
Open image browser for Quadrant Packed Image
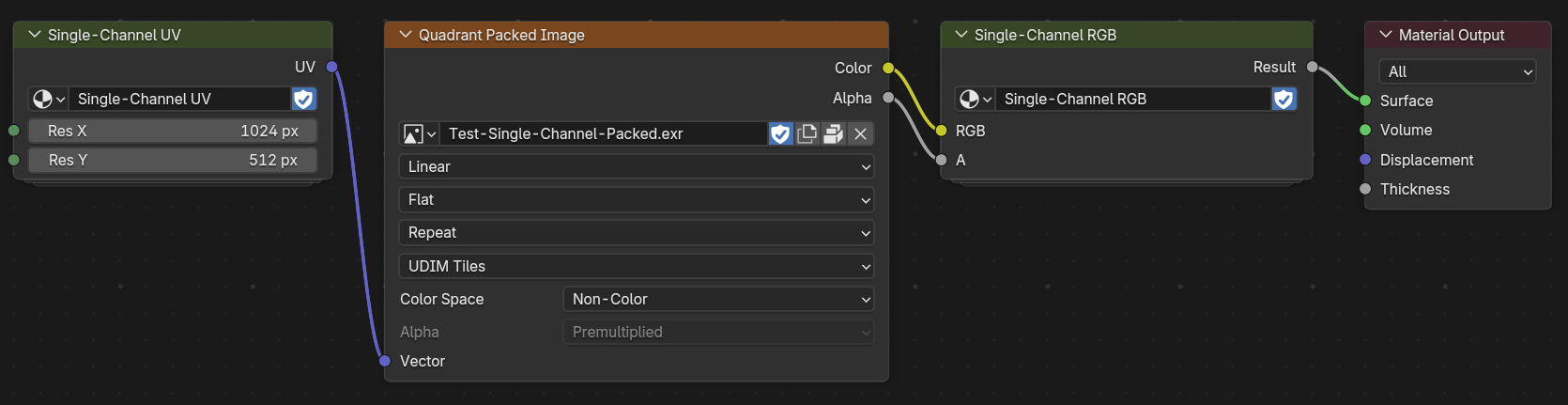420,133
